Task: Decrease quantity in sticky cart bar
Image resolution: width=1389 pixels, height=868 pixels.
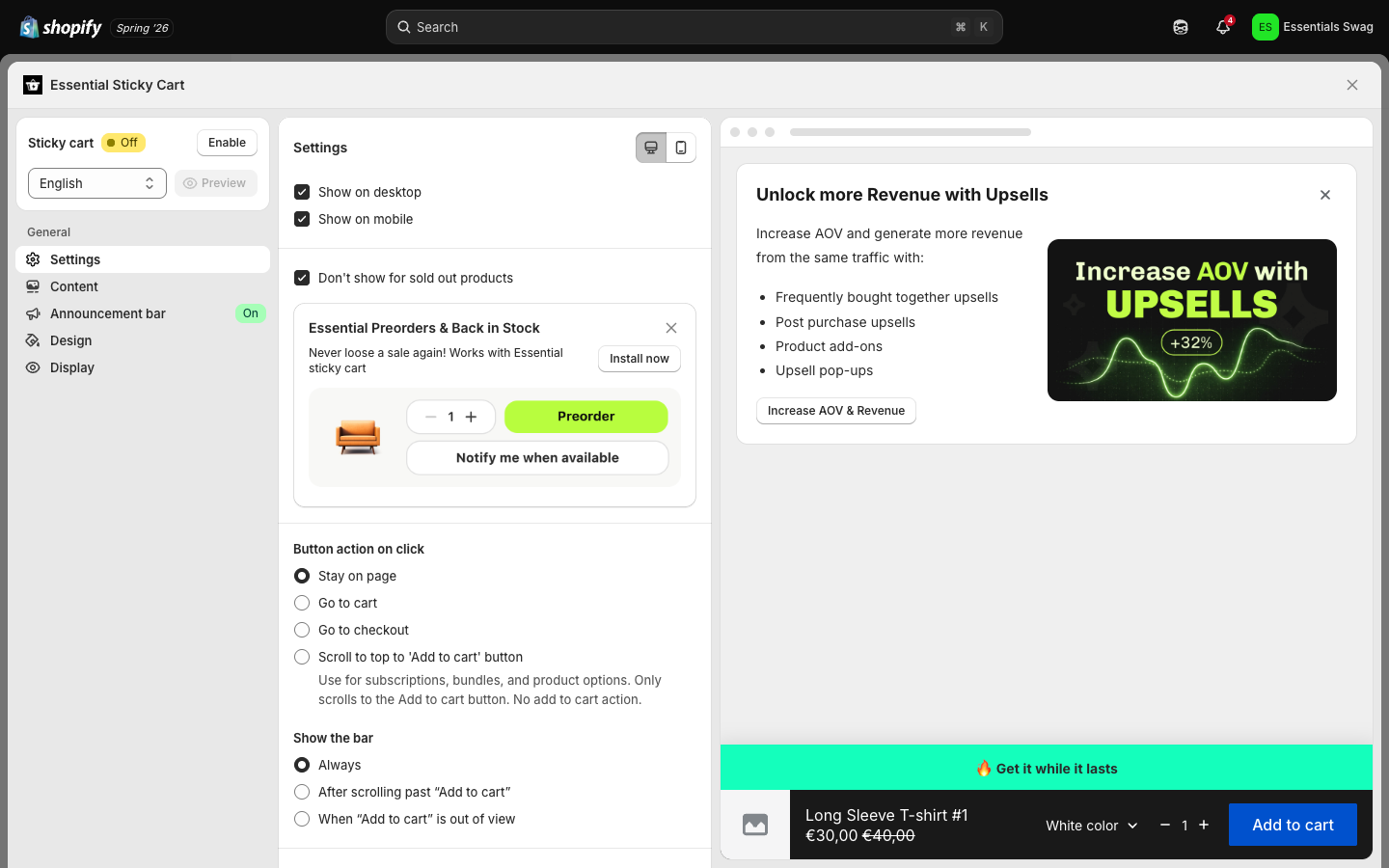Action: 1165,825
